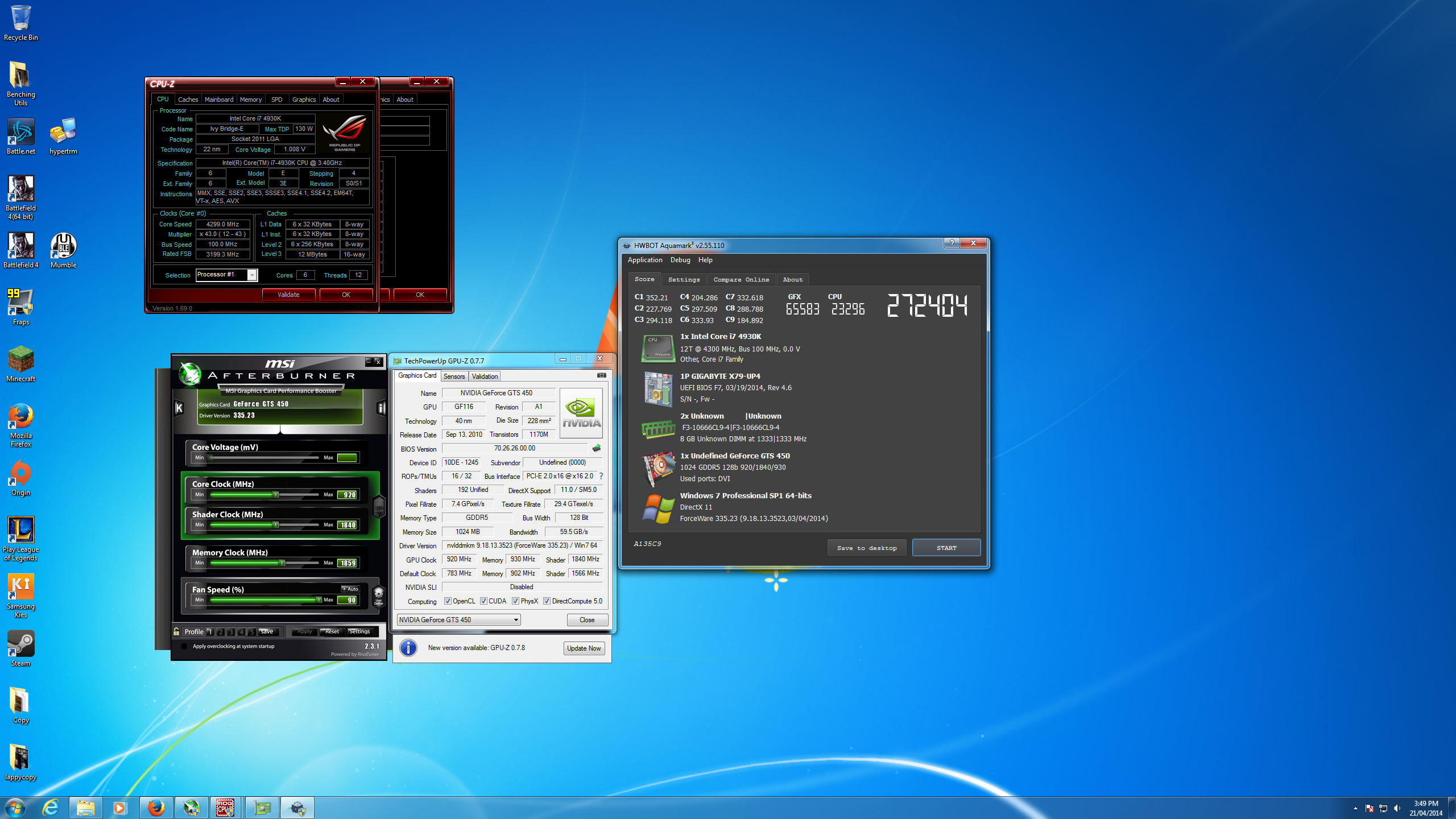Image resolution: width=1456 pixels, height=819 pixels.
Task: Adjust the Memory Clock slider handle
Action: [x=282, y=563]
